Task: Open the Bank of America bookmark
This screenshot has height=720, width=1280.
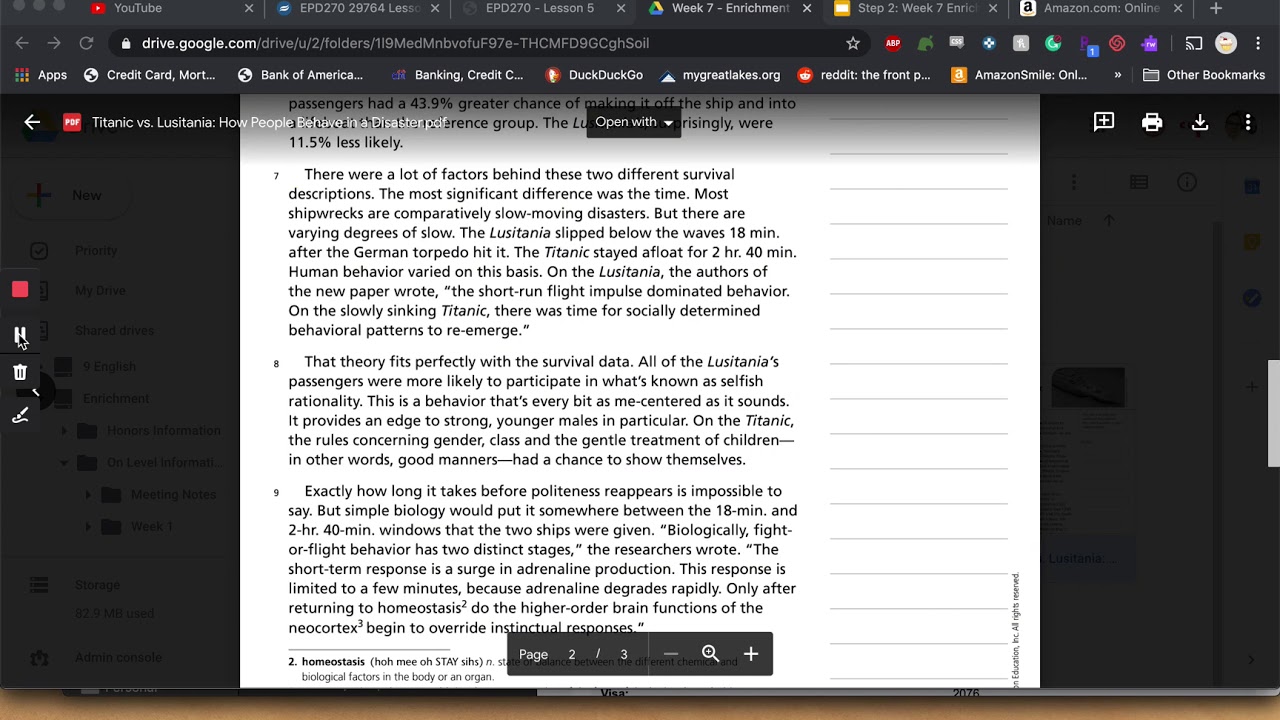Action: [x=301, y=75]
